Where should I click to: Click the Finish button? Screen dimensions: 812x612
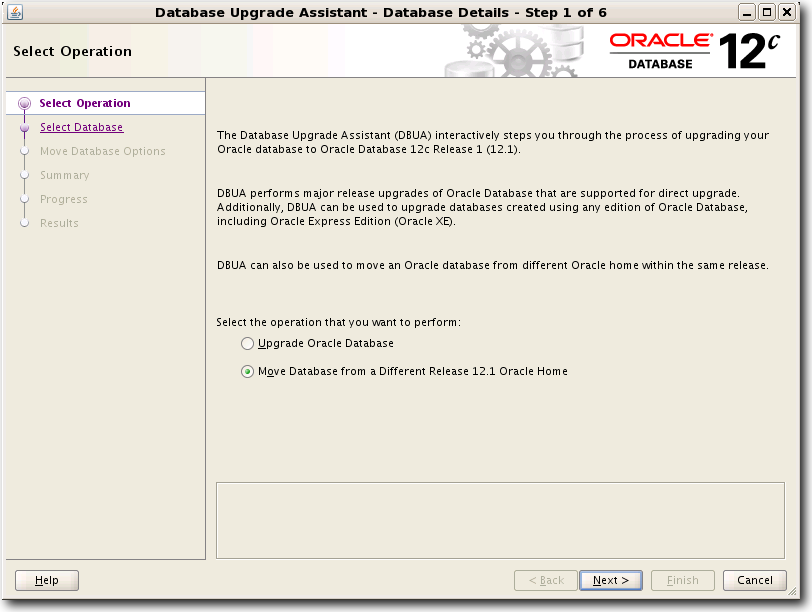[x=683, y=580]
